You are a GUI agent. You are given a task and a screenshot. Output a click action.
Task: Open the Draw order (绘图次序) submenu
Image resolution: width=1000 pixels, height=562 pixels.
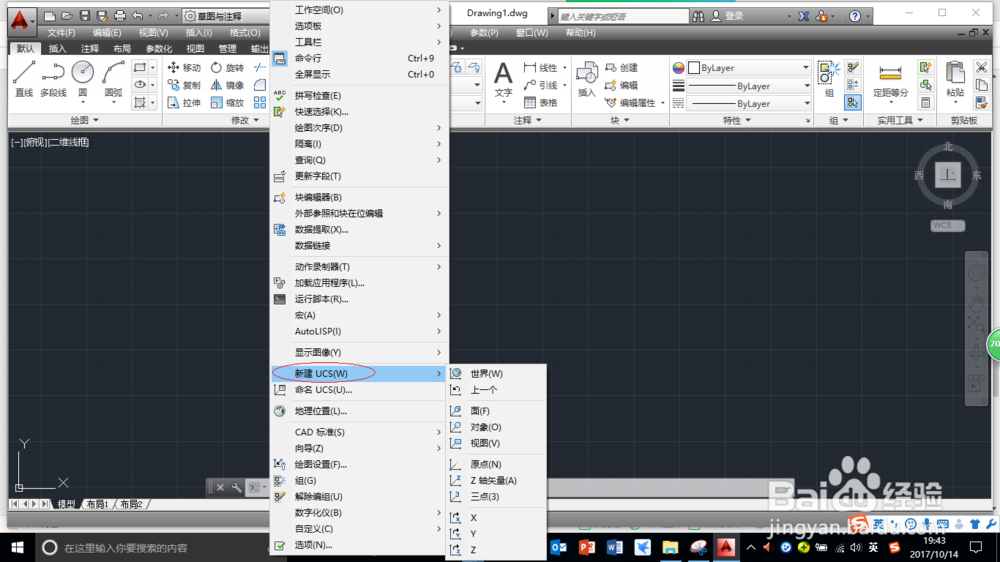click(360, 128)
